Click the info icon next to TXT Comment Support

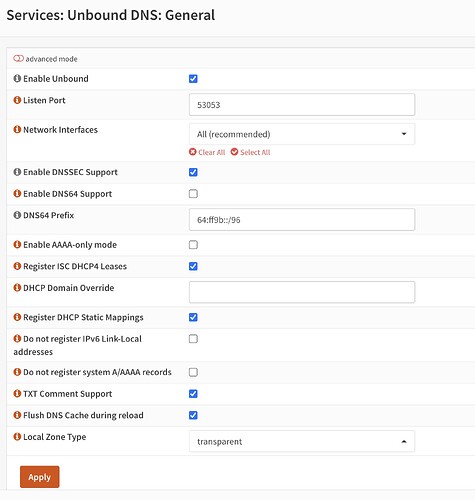coord(17,393)
